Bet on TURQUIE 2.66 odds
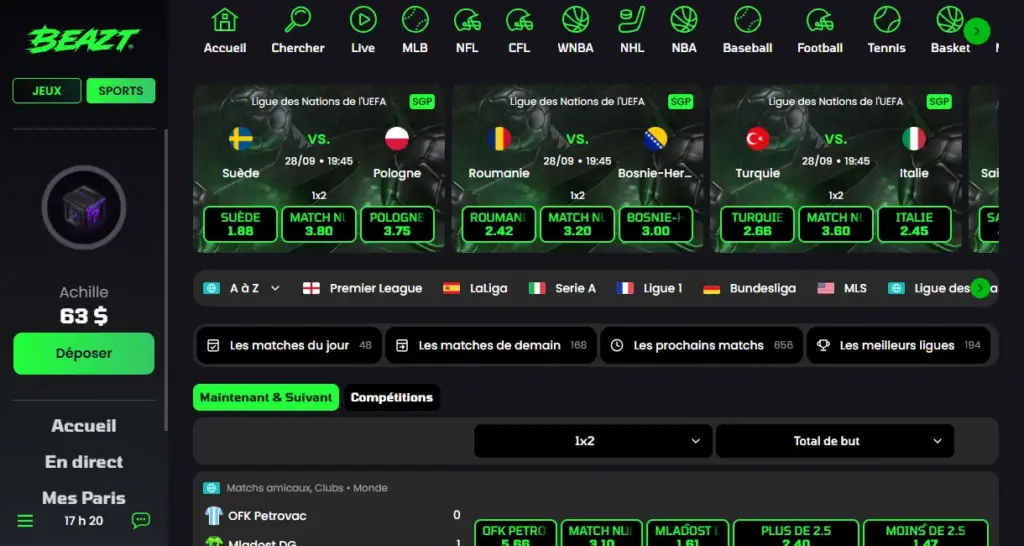Viewport: 1024px width, 546px height. click(x=758, y=224)
